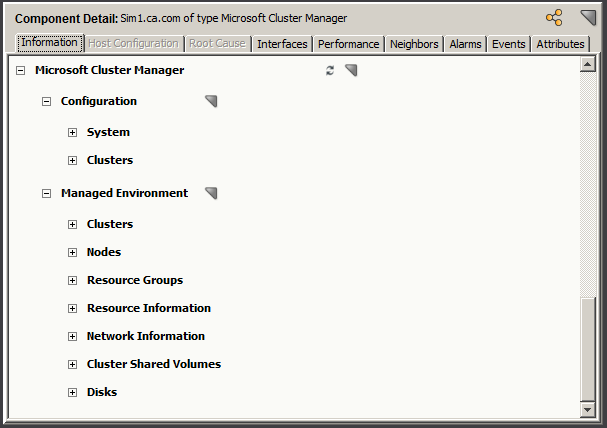
Task: Expand the Resource Groups item
Action: click(72, 280)
